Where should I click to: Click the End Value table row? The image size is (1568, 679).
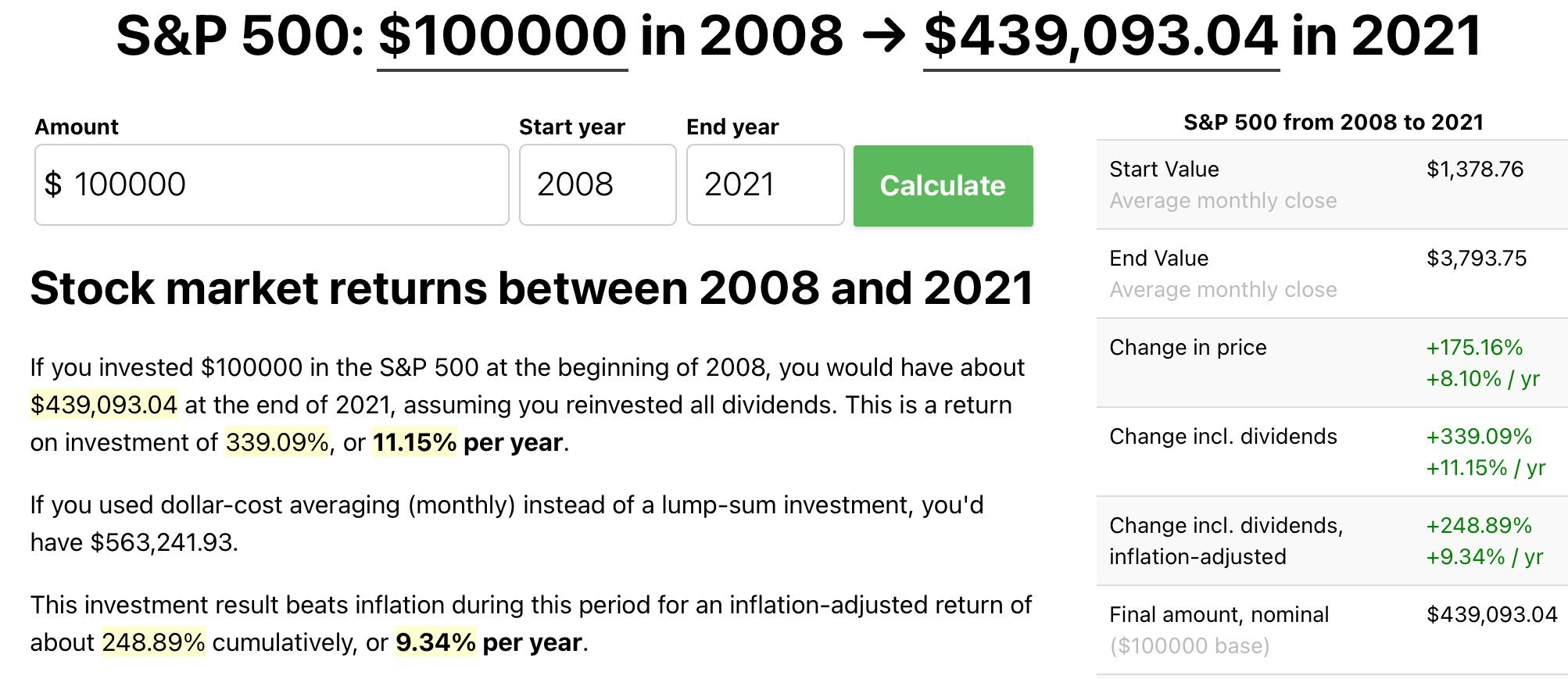[x=1331, y=273]
